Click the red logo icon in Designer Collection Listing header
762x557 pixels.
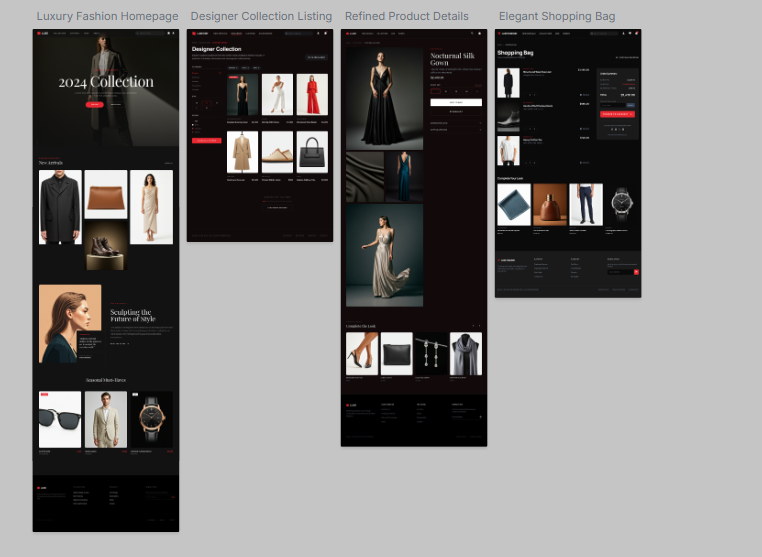click(x=194, y=33)
